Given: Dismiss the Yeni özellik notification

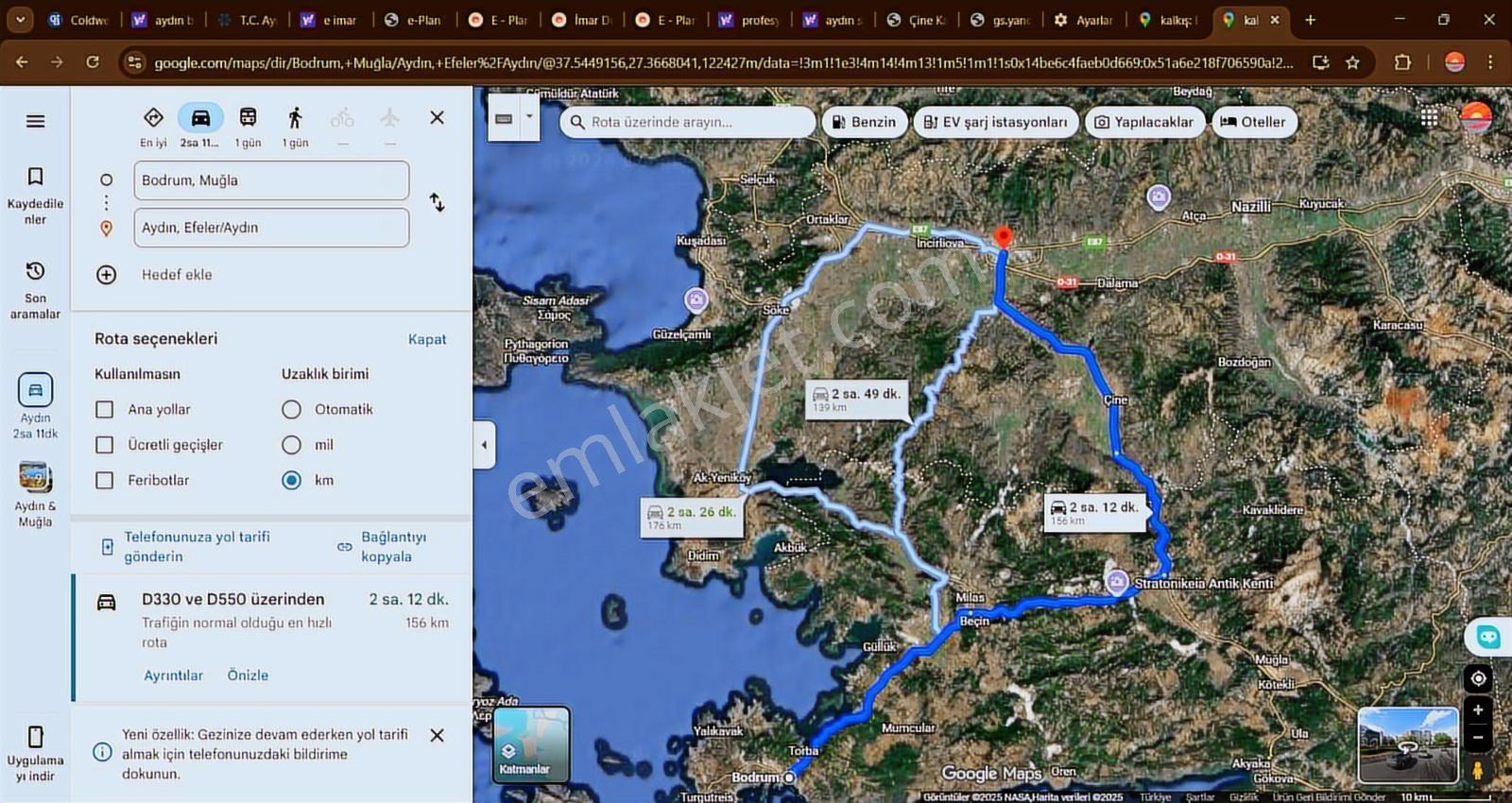Looking at the screenshot, I should (x=437, y=735).
